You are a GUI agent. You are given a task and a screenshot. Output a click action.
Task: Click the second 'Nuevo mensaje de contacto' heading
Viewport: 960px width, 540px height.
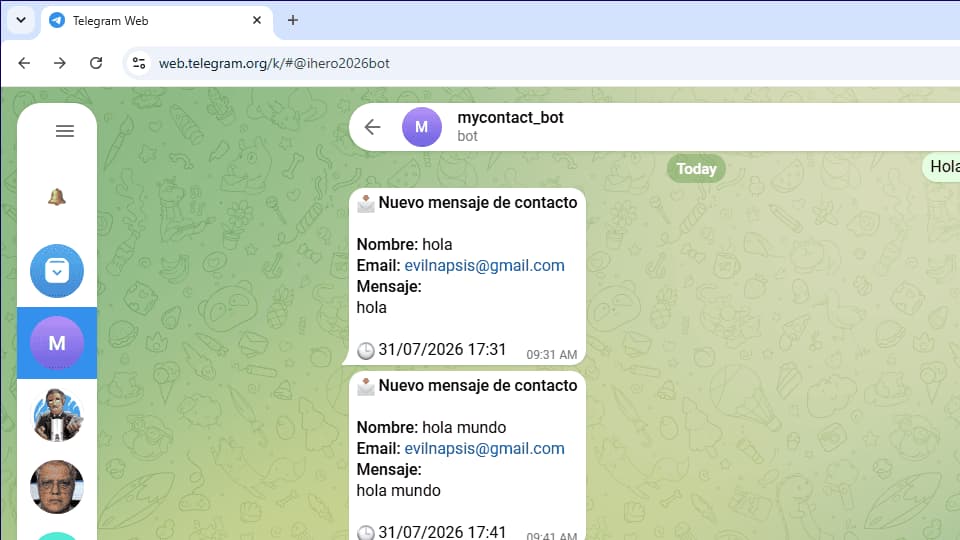[478, 386]
